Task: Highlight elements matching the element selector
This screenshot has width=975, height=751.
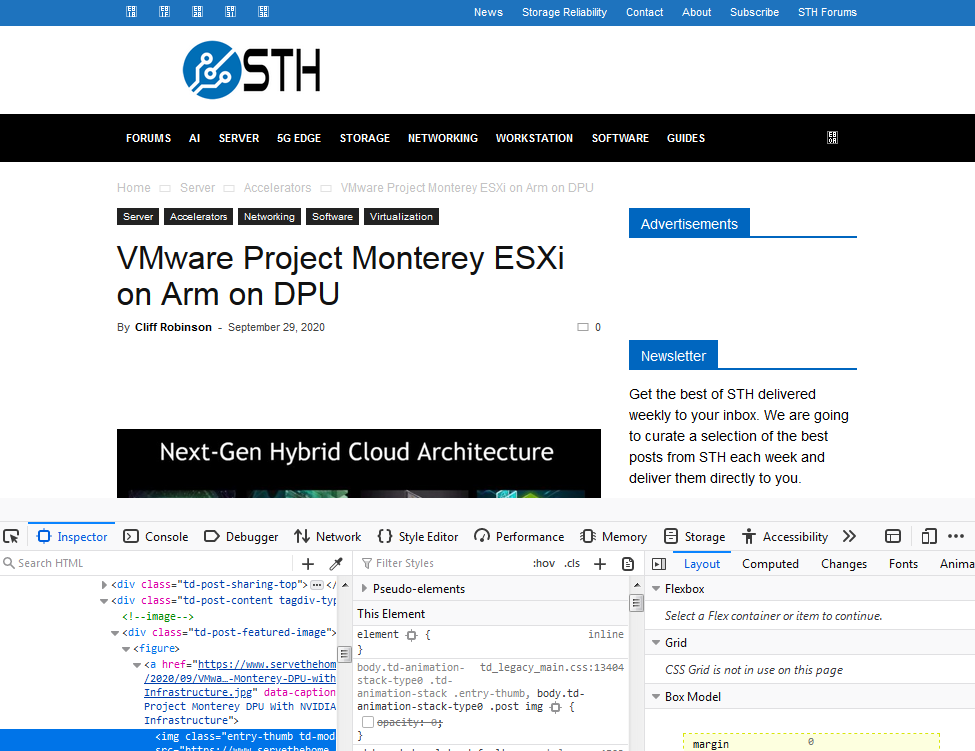Action: click(412, 635)
